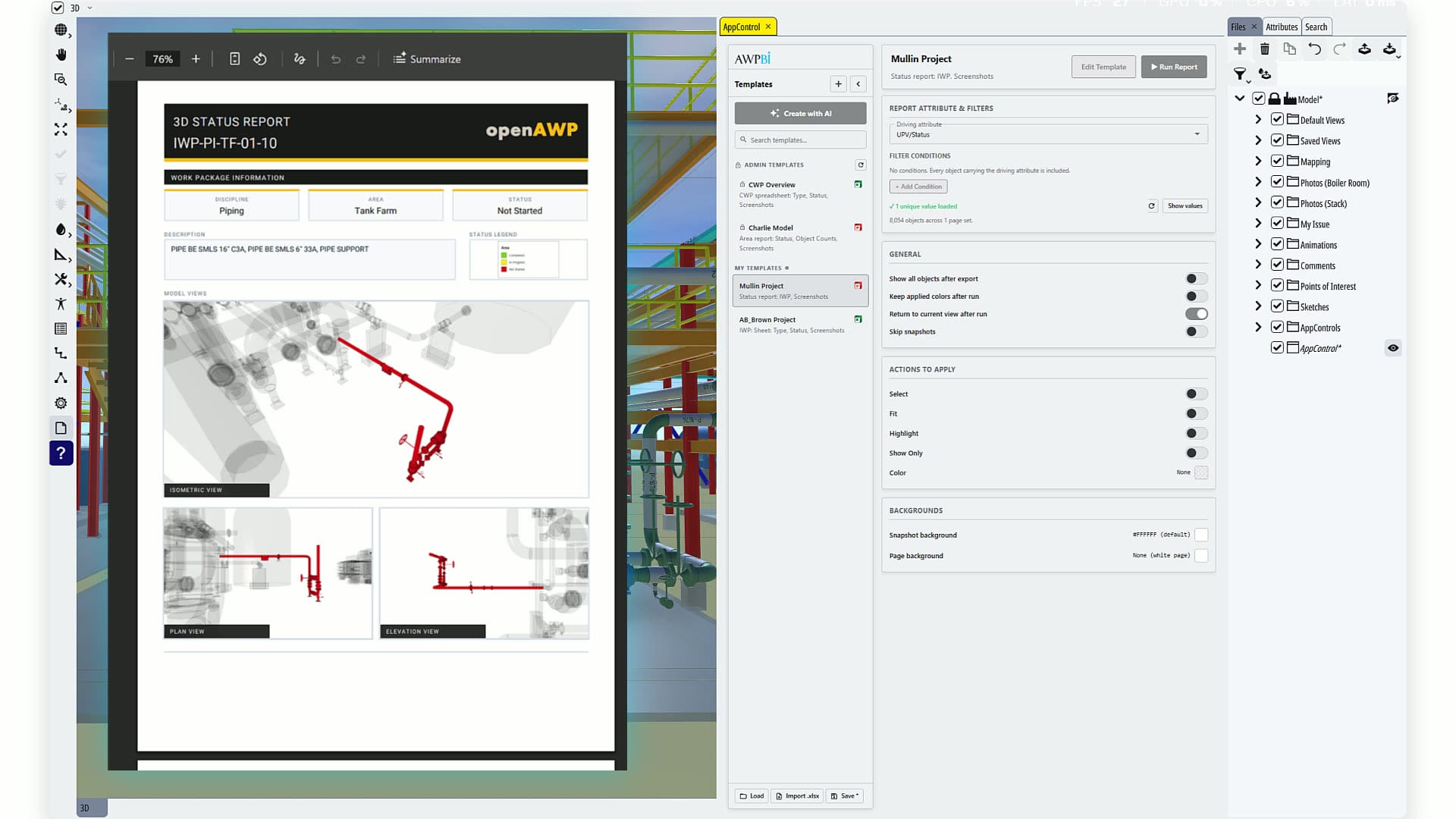
Task: Select the walk-mode person icon
Action: click(61, 304)
